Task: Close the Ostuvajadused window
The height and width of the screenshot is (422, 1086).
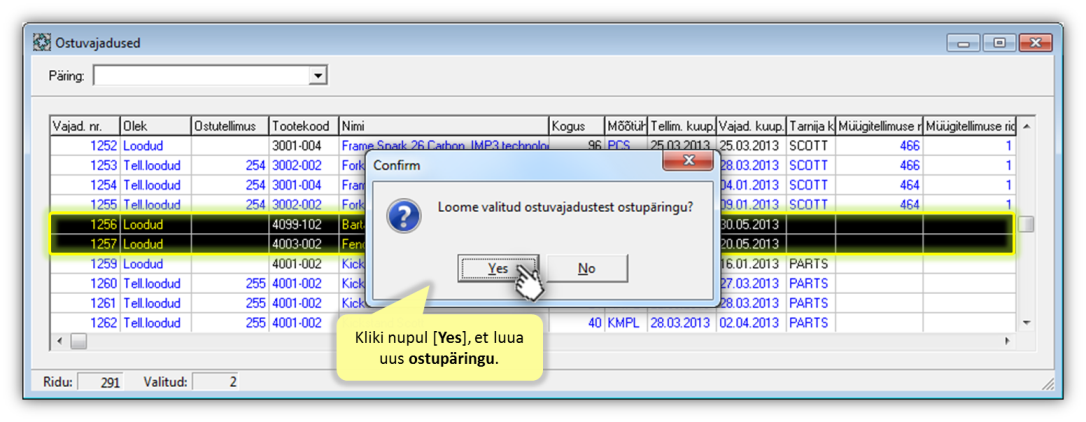Action: point(1035,43)
